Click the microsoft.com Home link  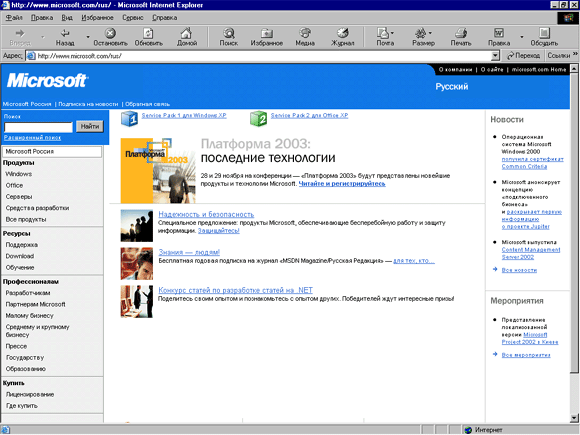539,70
